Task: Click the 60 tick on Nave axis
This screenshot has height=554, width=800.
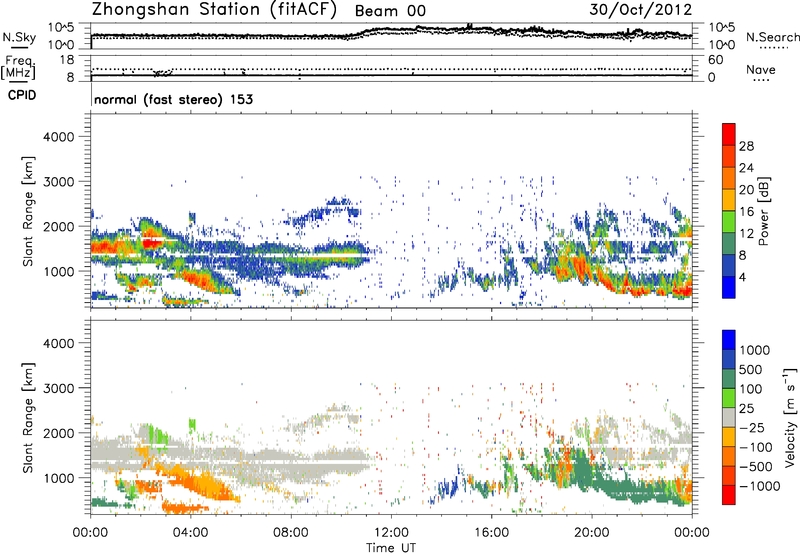Action: coord(715,60)
